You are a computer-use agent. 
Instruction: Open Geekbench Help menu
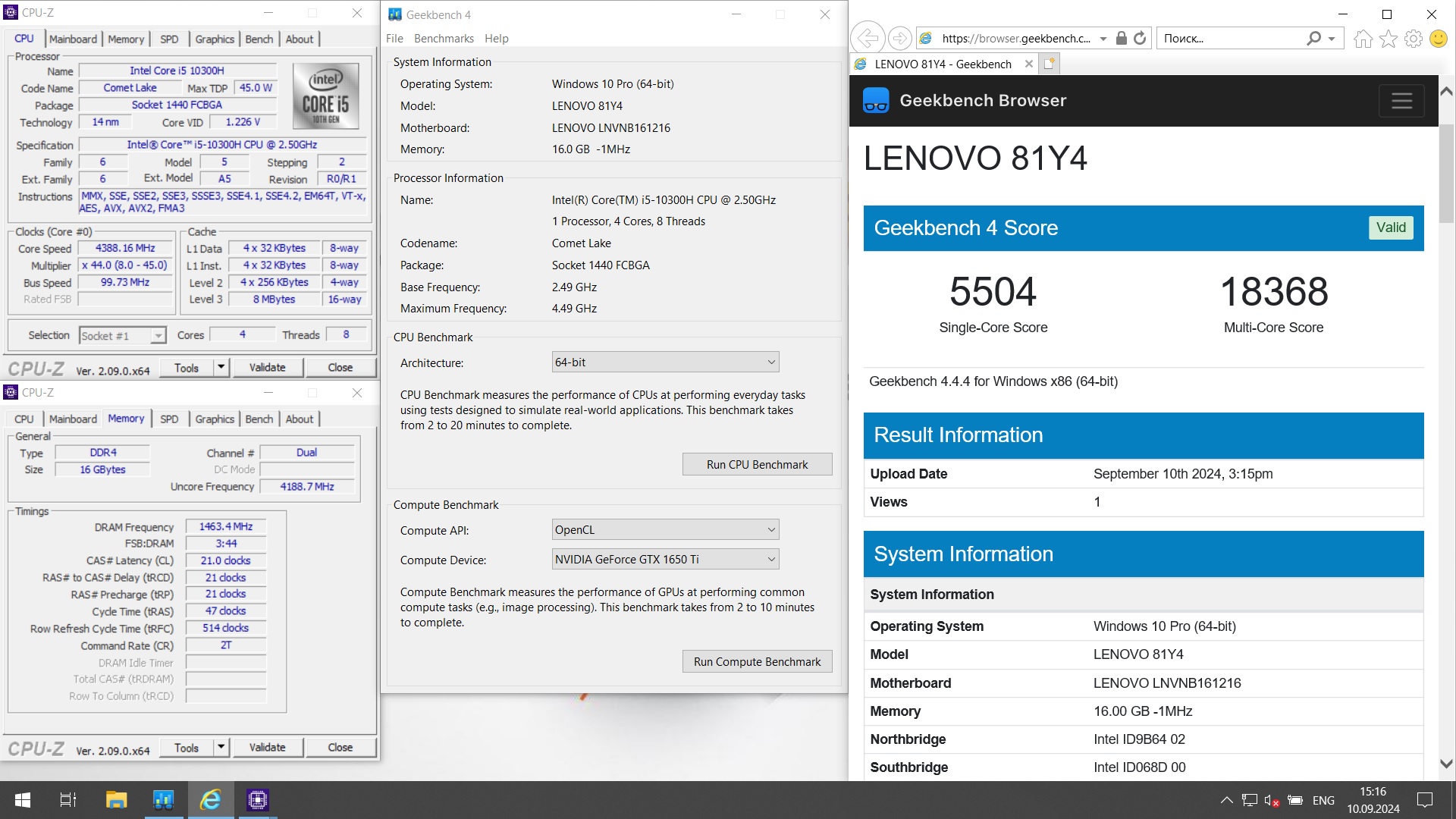coord(497,39)
